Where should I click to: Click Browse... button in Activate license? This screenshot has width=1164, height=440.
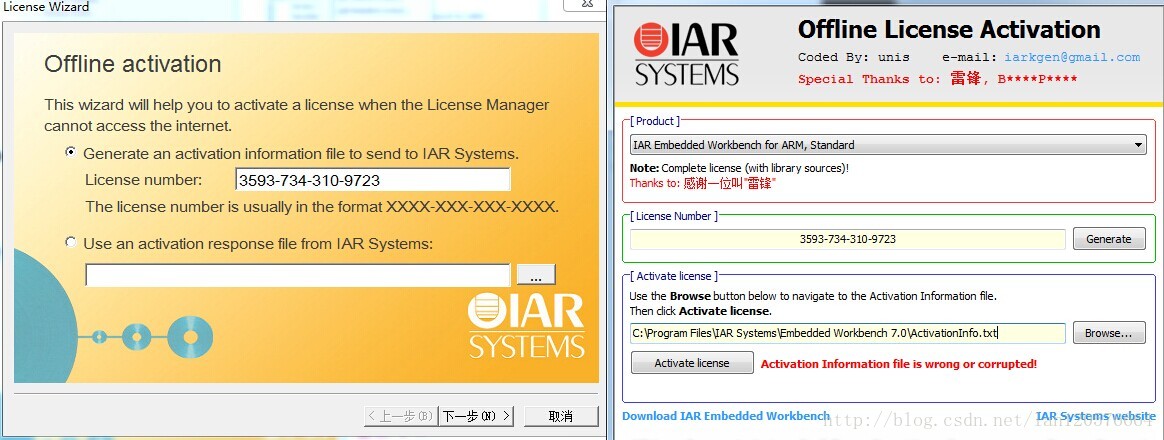pyautogui.click(x=1108, y=333)
